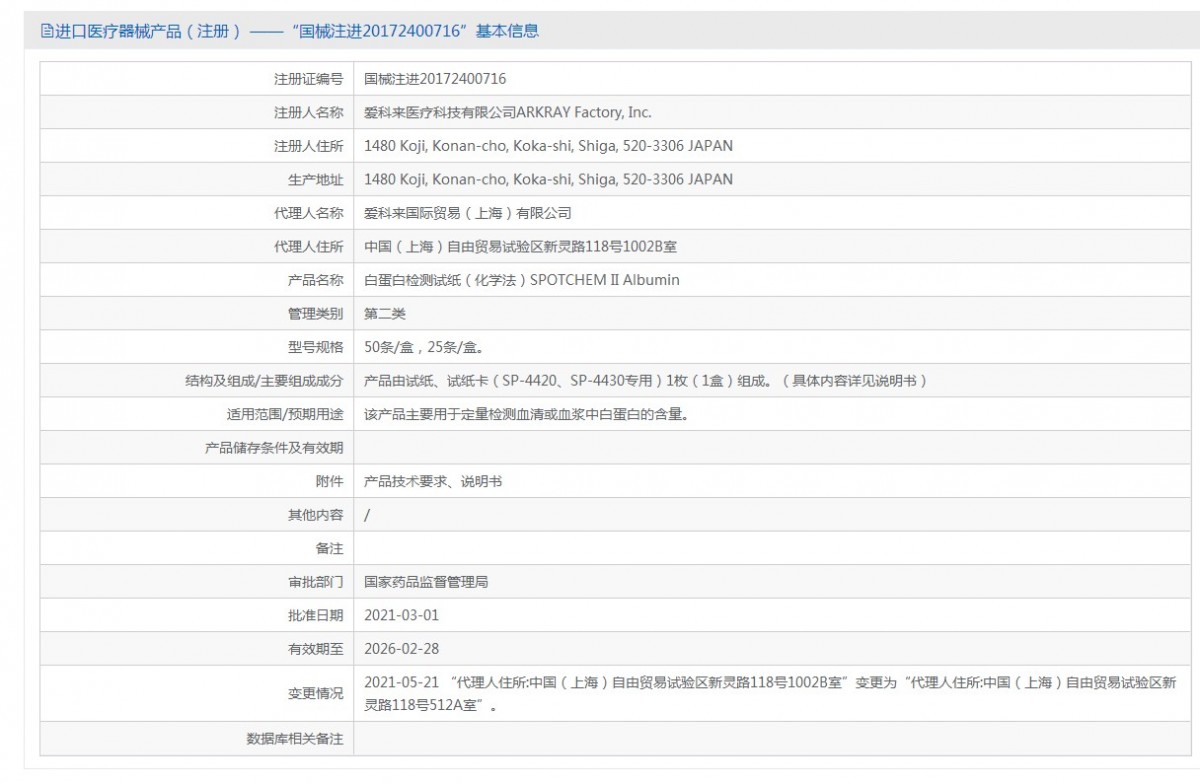Select the address value in the 注册人住所 row
This screenshot has height=783, width=1200.
(x=549, y=146)
